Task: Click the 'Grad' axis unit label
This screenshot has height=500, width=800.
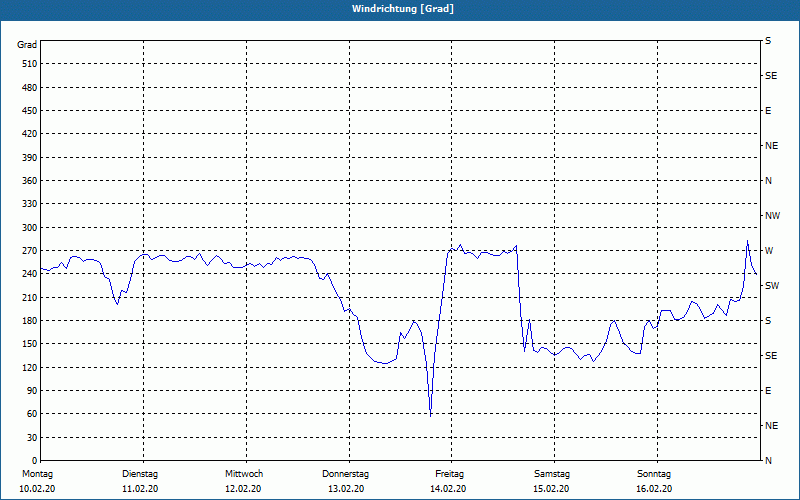Action: click(x=27, y=45)
